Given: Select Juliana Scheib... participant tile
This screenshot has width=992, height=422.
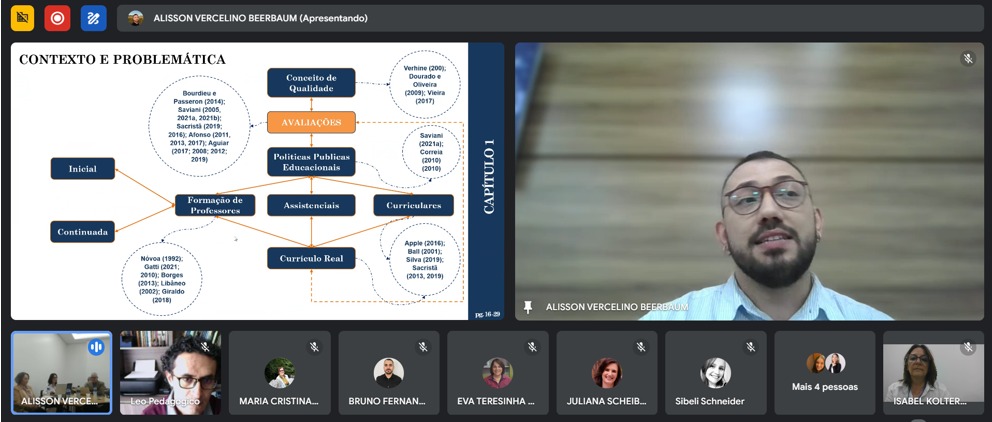Looking at the screenshot, I should pyautogui.click(x=607, y=373).
